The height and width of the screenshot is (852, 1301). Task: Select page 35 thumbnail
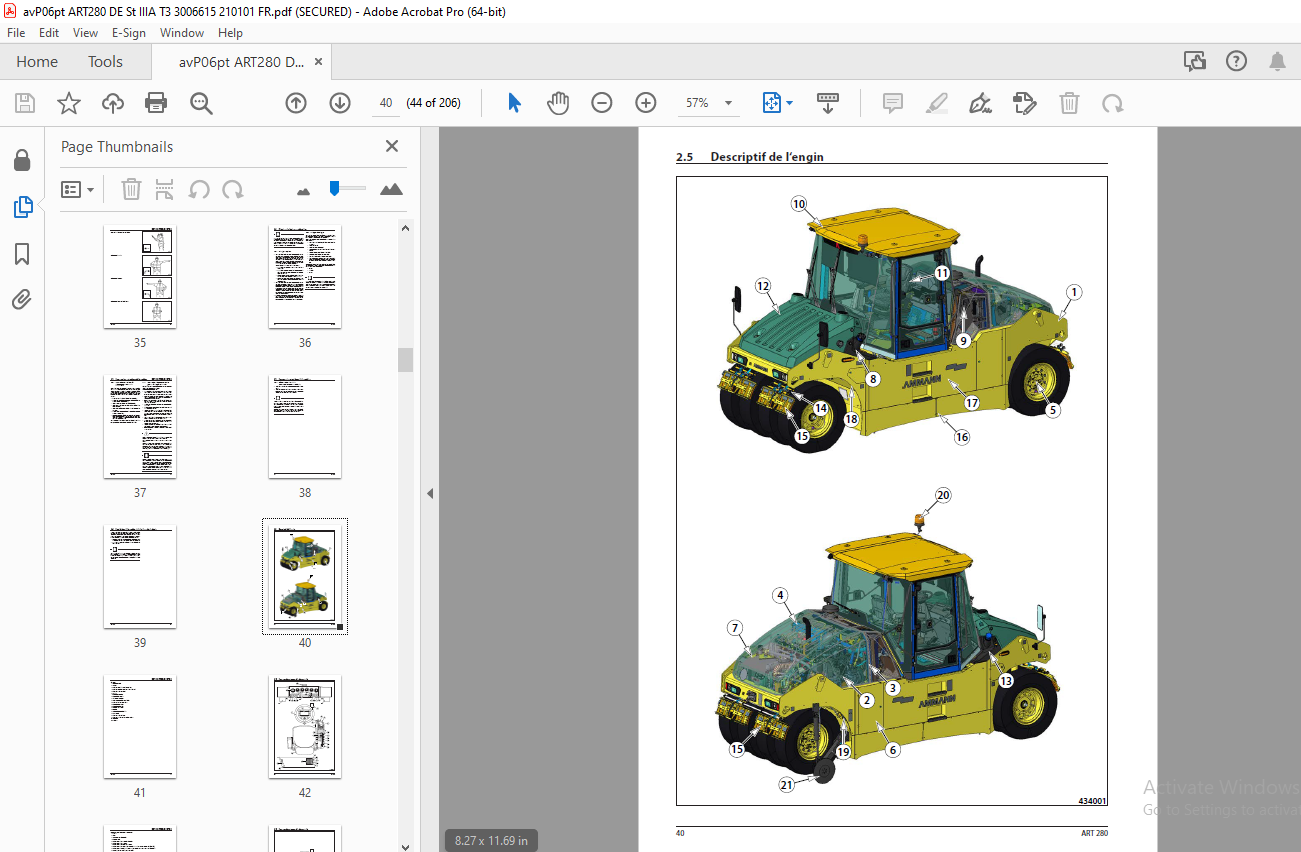(140, 276)
